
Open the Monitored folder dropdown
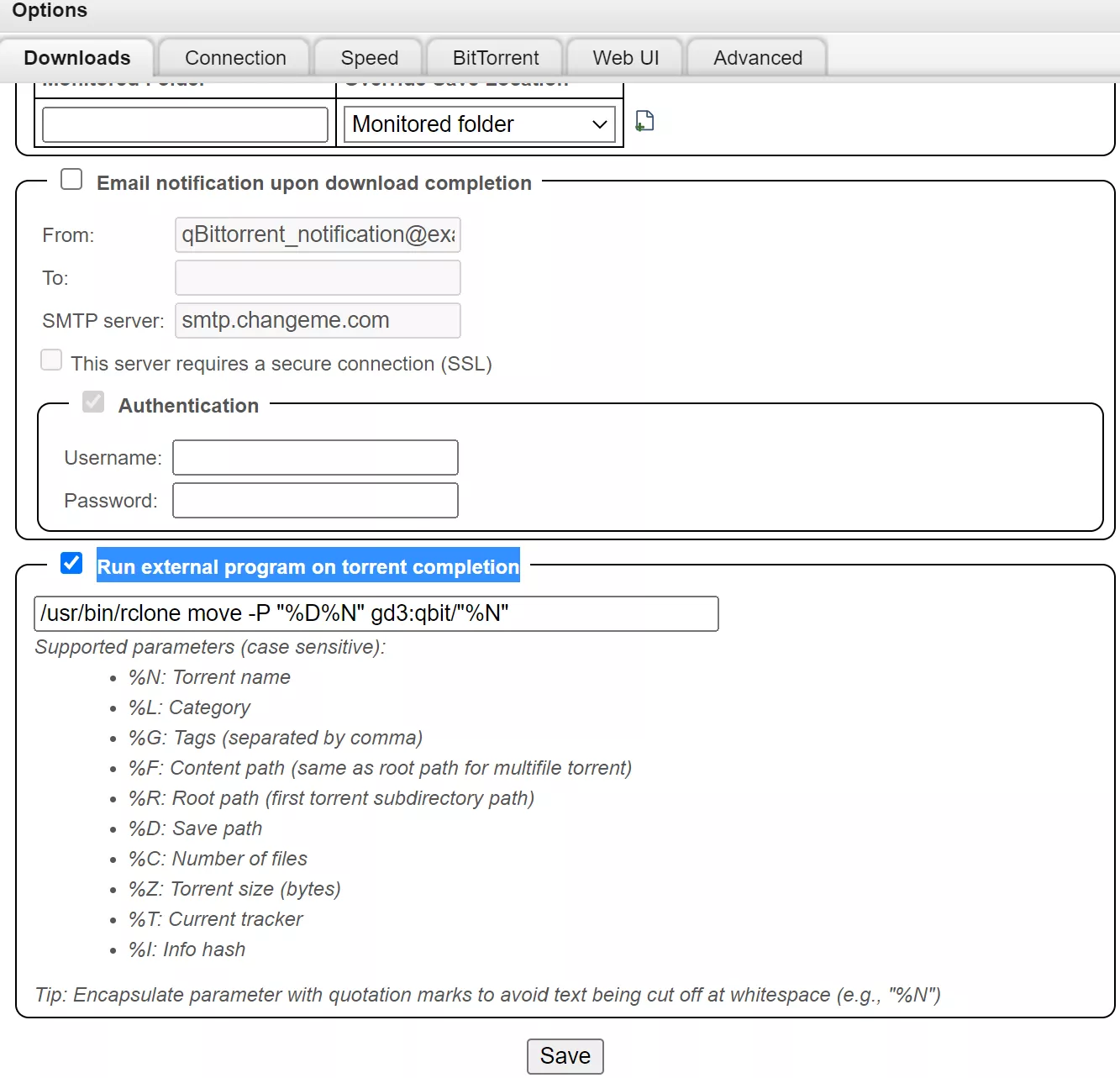pos(479,124)
